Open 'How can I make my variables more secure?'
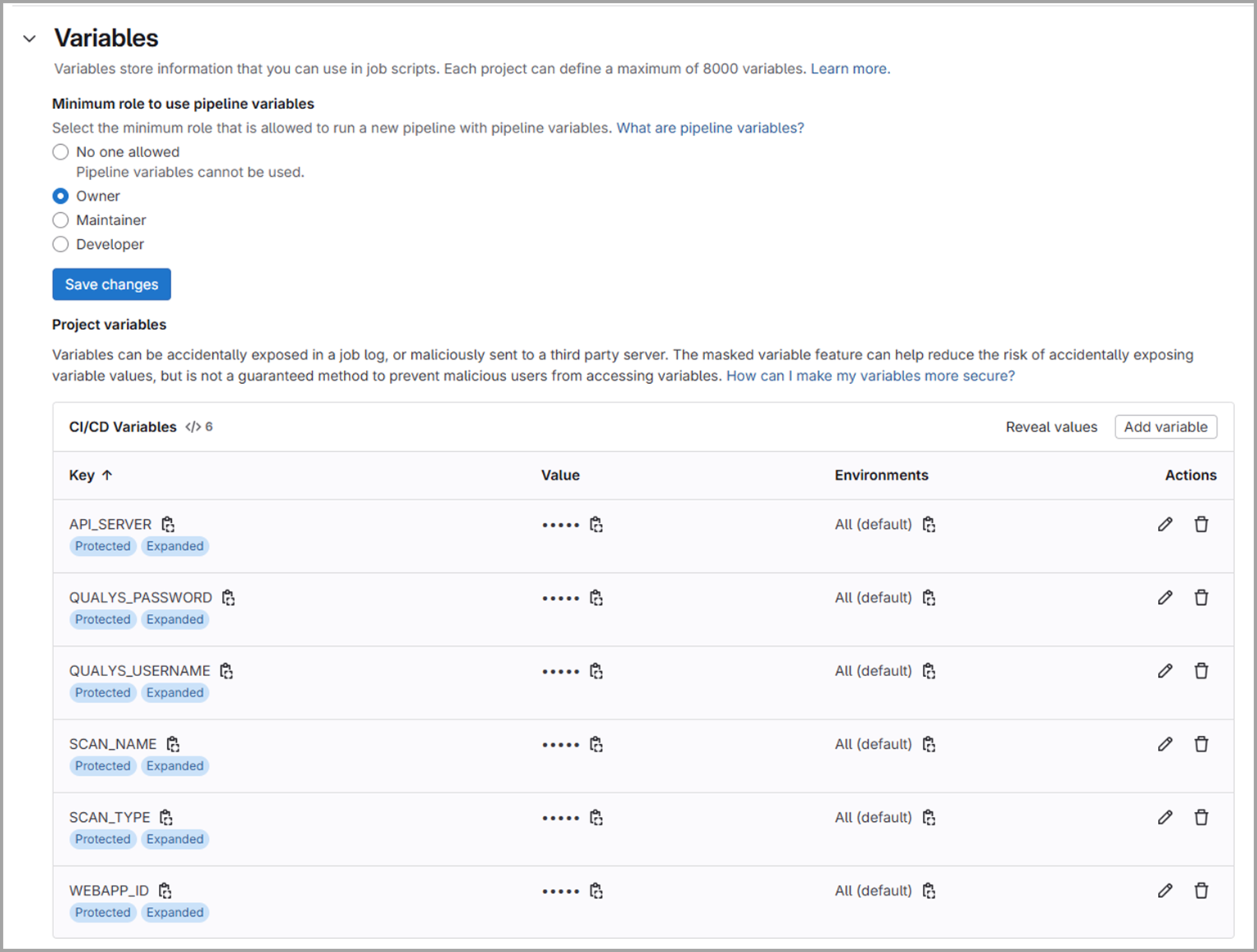1257x952 pixels. (870, 376)
